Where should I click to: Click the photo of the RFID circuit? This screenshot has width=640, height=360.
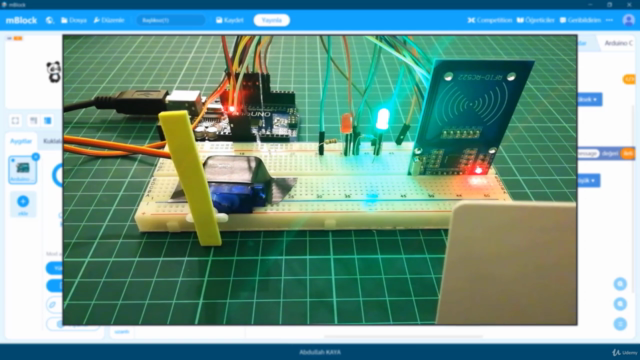click(320, 180)
